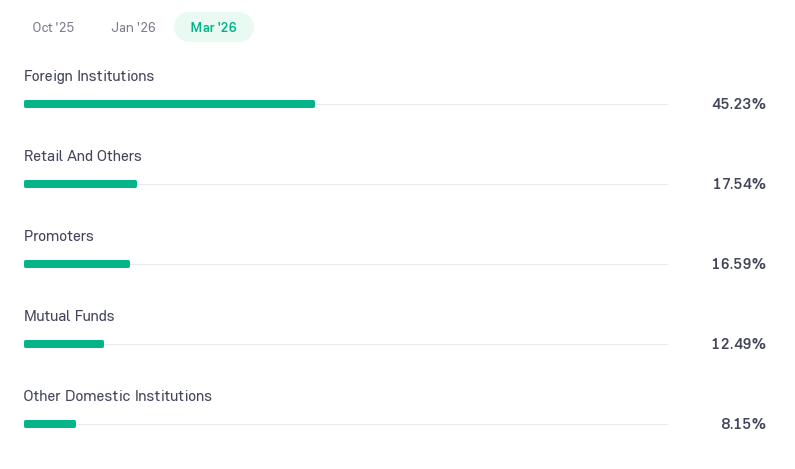This screenshot has width=795, height=469.
Task: Click the Mutual Funds label
Action: point(69,316)
